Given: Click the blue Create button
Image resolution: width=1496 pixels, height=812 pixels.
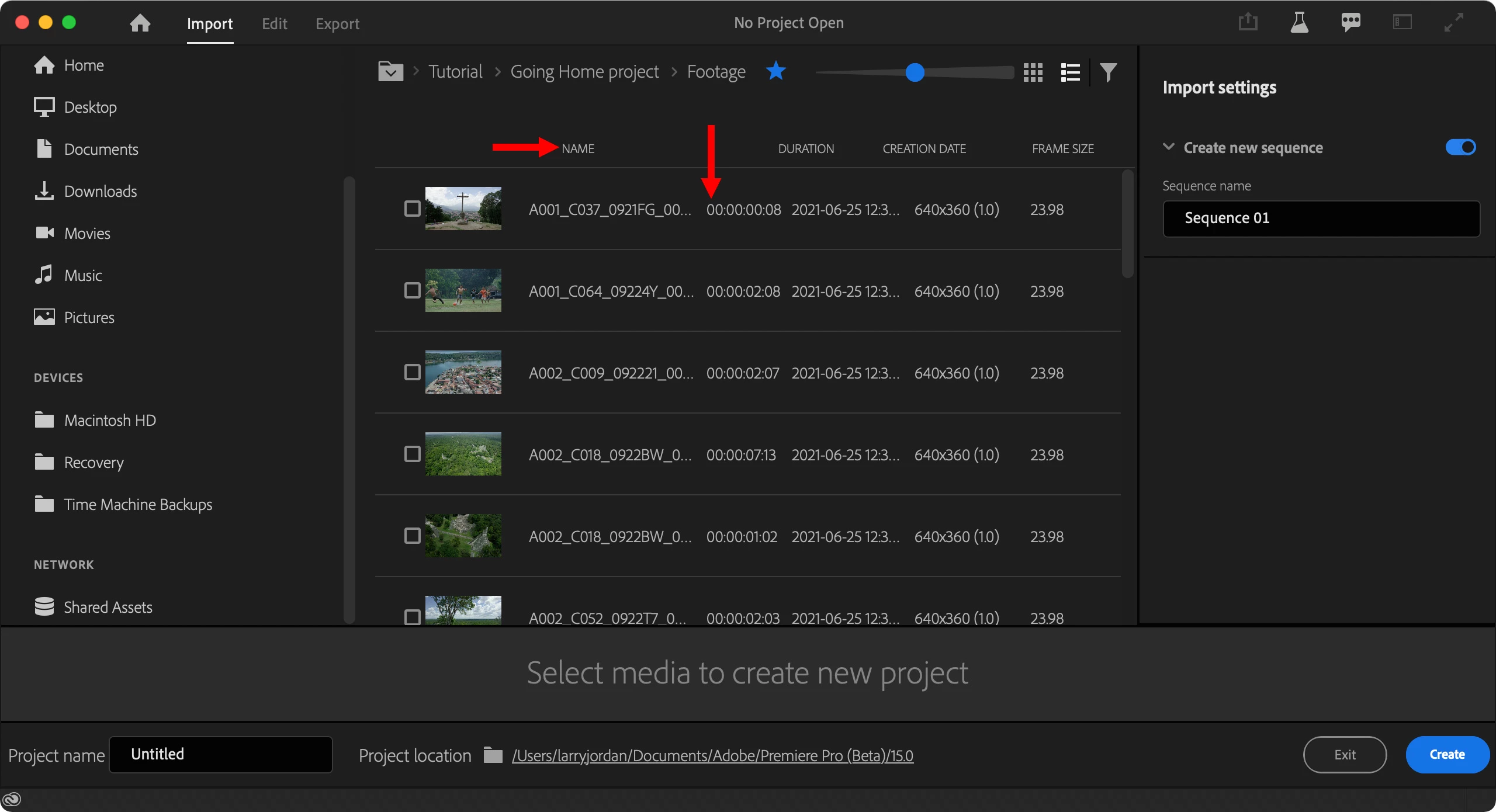Looking at the screenshot, I should (1447, 755).
